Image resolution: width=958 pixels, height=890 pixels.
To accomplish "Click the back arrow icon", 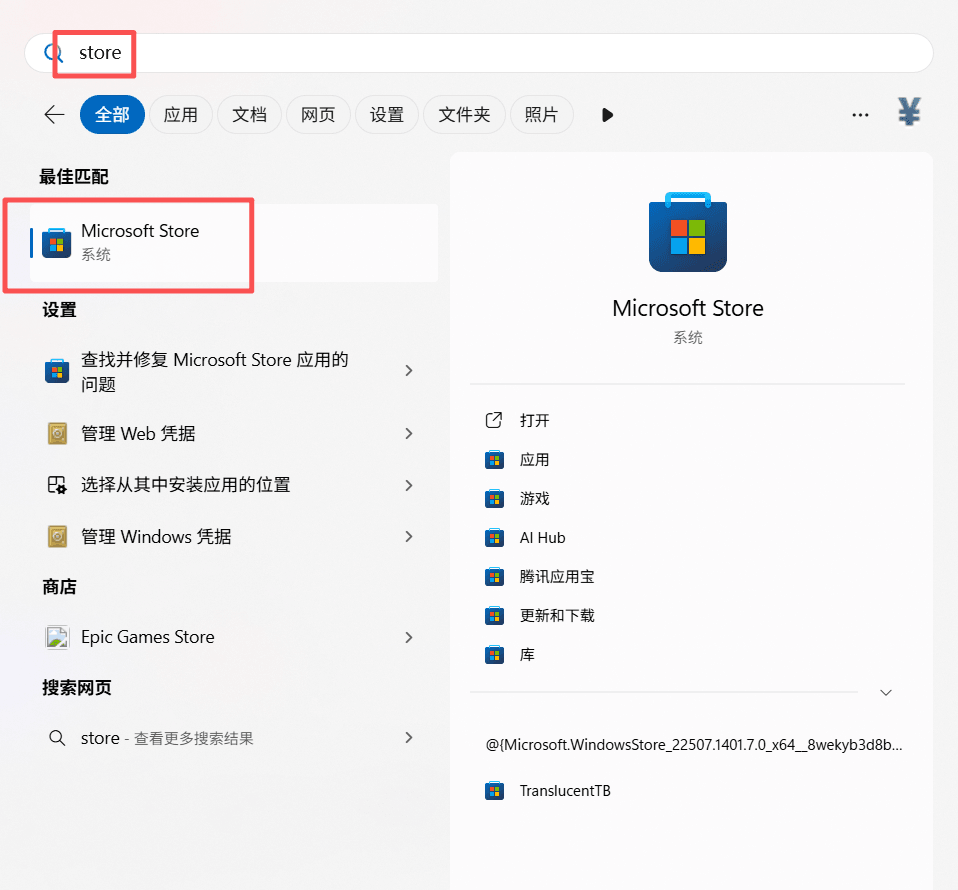I will [x=54, y=115].
